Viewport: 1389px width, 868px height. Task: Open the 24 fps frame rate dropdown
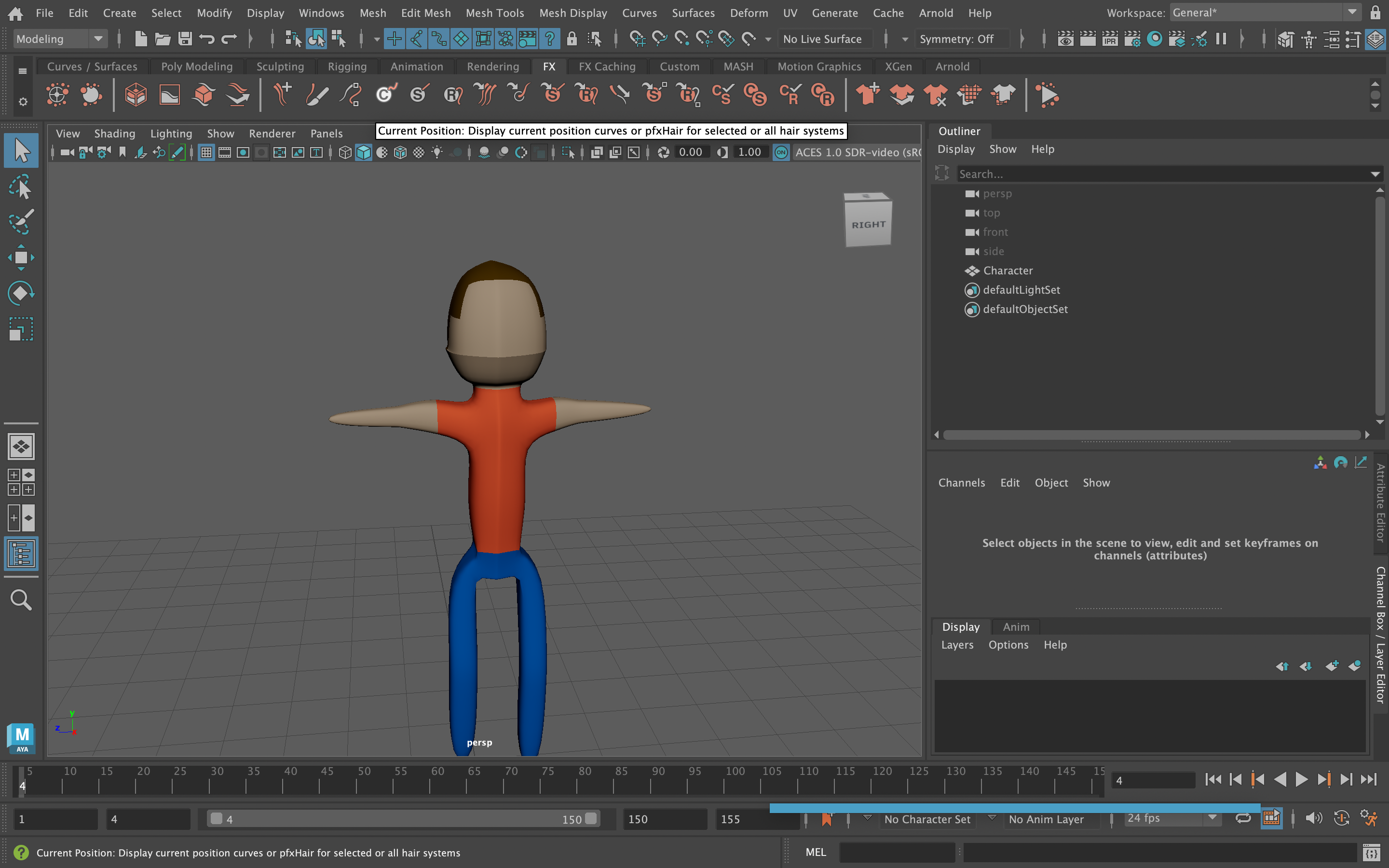(1171, 818)
